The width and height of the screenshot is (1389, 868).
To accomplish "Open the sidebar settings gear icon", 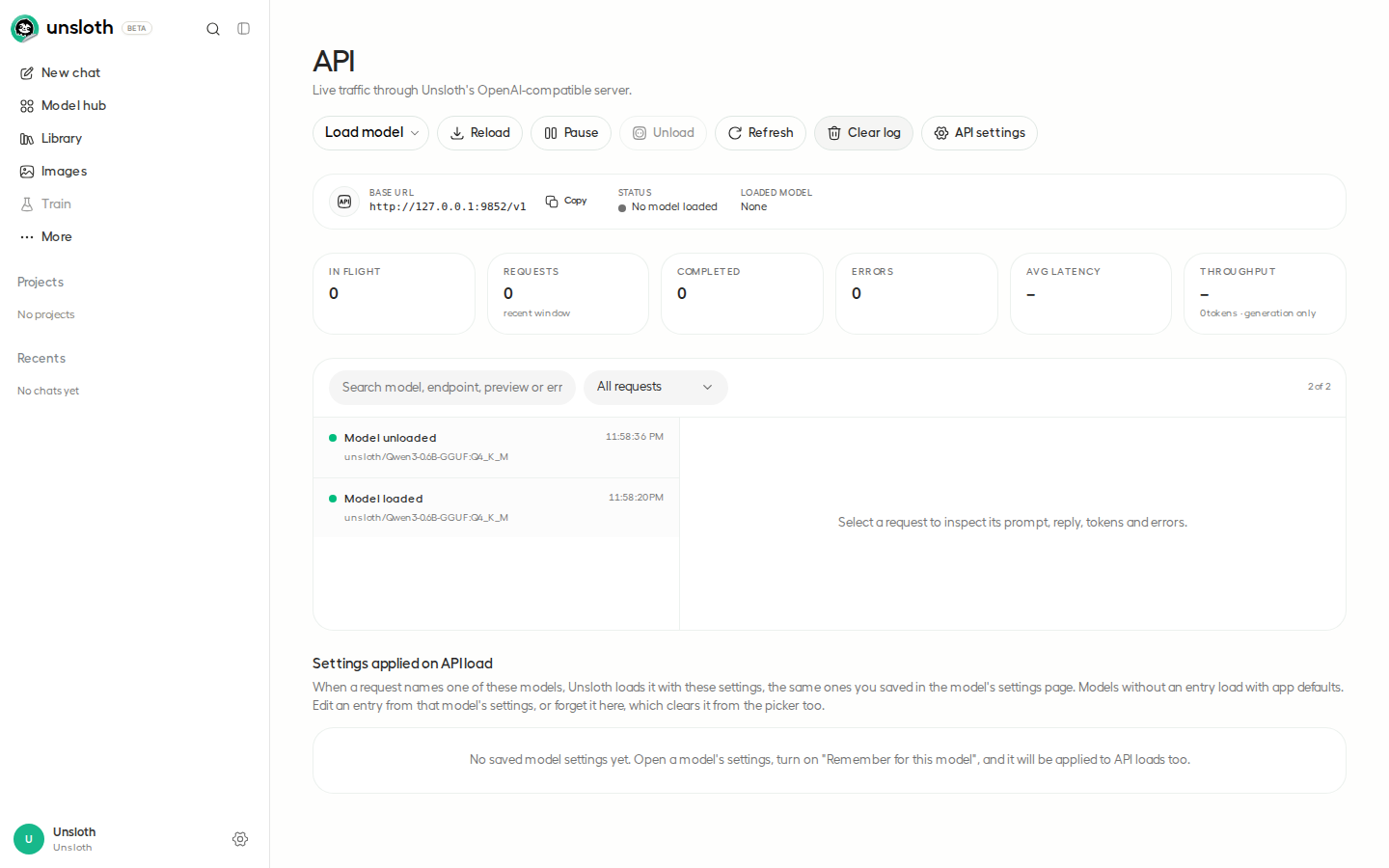I will coord(240,840).
